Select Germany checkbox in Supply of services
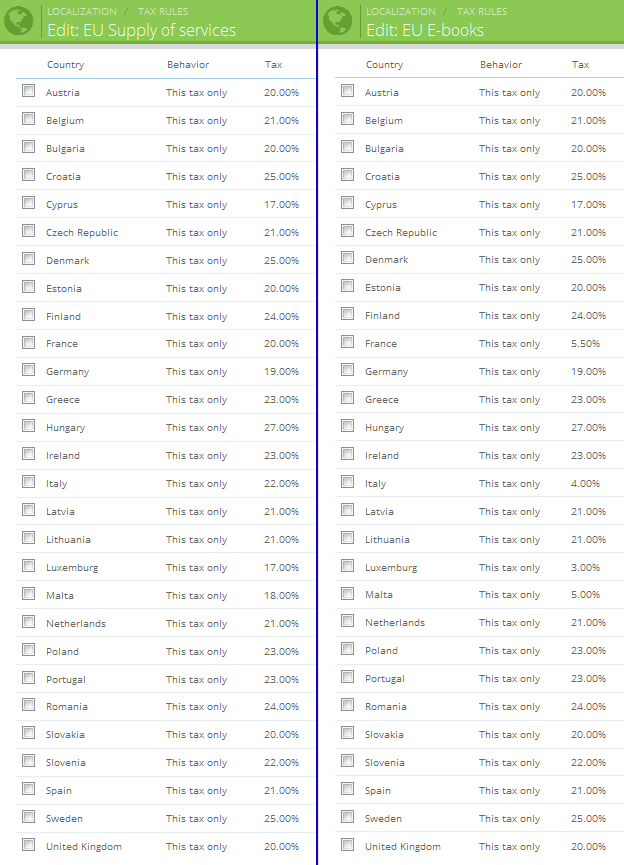This screenshot has width=624, height=865. coord(29,370)
